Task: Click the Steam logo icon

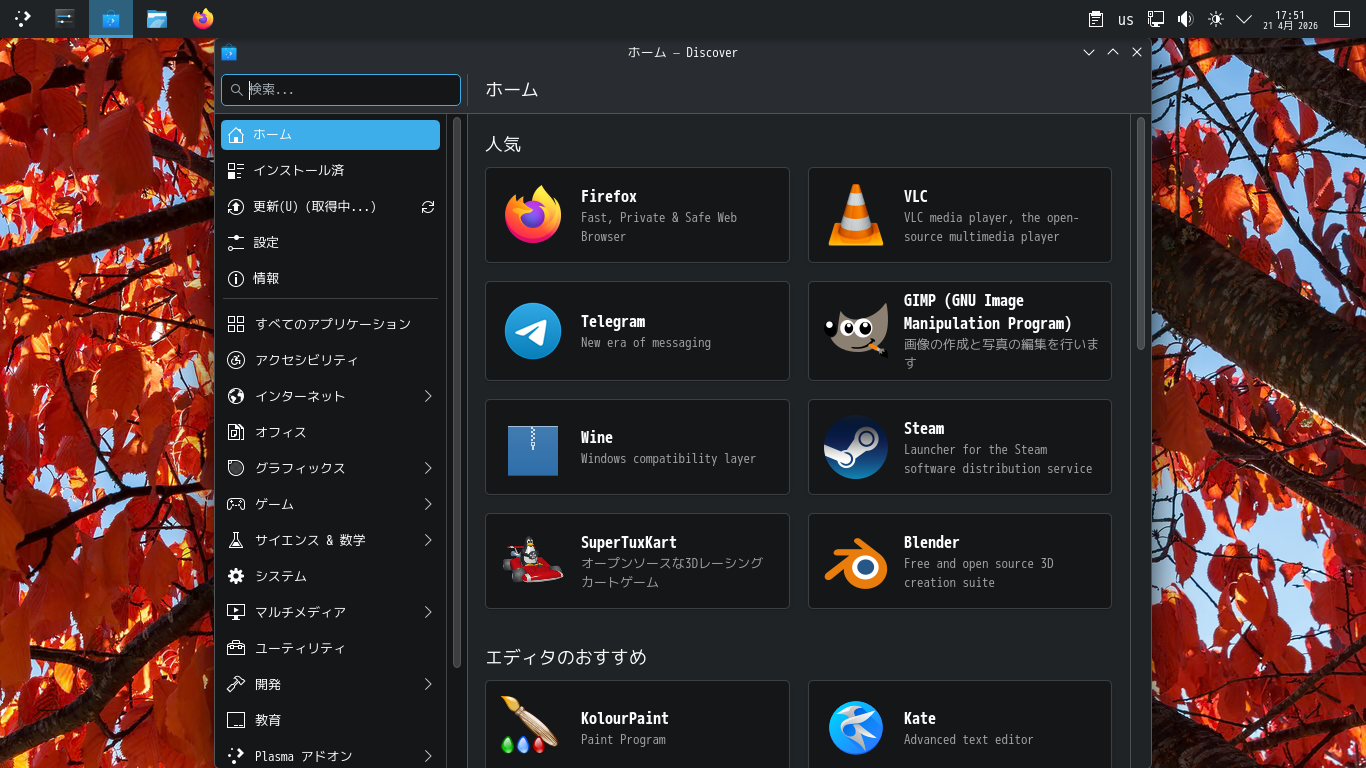Action: click(856, 447)
